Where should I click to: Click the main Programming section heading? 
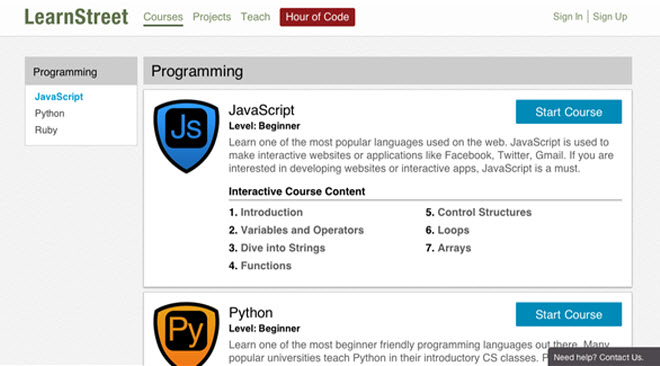pos(387,71)
